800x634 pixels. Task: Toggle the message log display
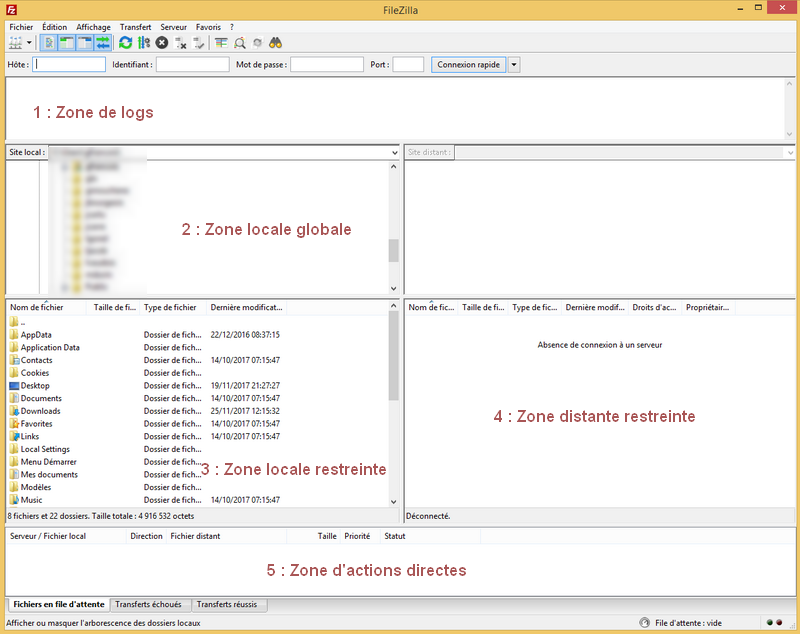[48, 42]
